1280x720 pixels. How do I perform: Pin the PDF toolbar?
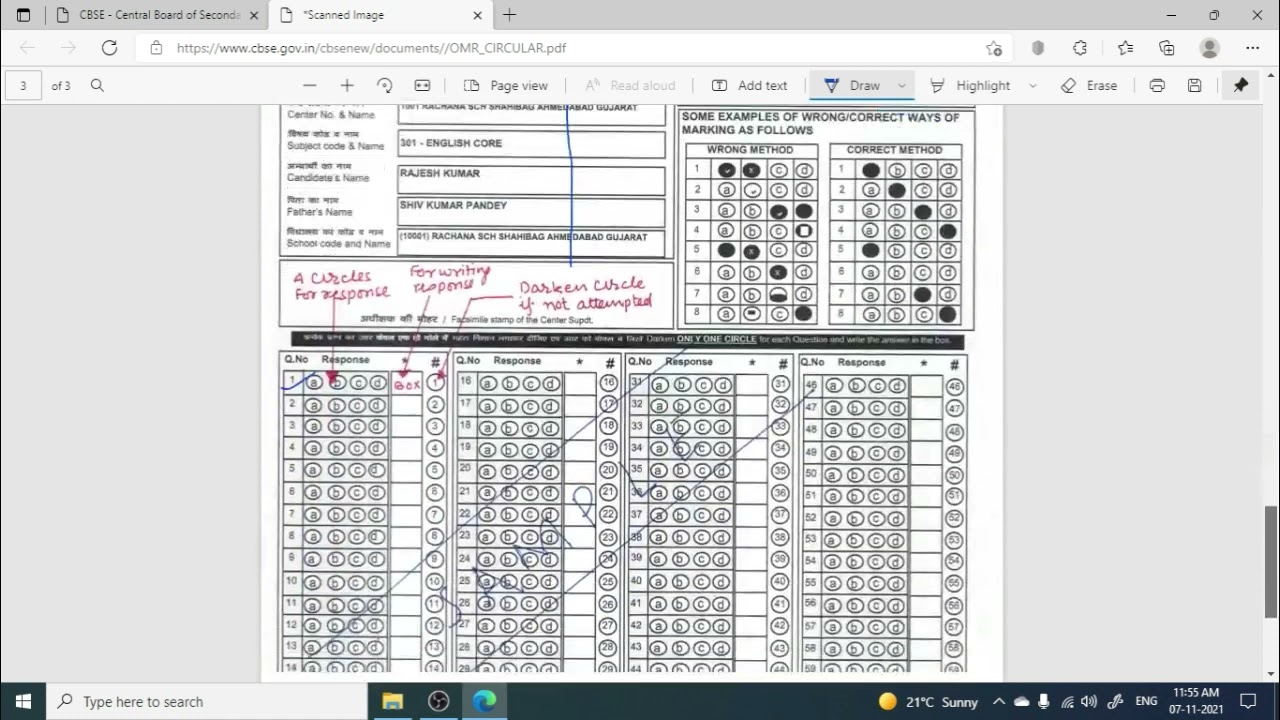click(x=1241, y=86)
